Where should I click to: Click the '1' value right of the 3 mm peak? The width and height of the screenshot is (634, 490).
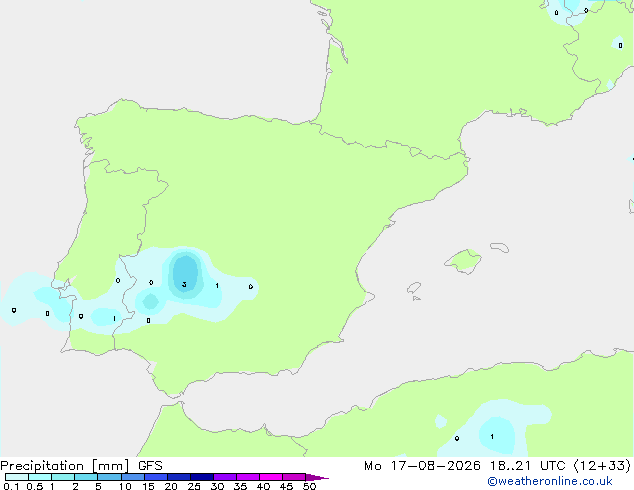point(217,286)
